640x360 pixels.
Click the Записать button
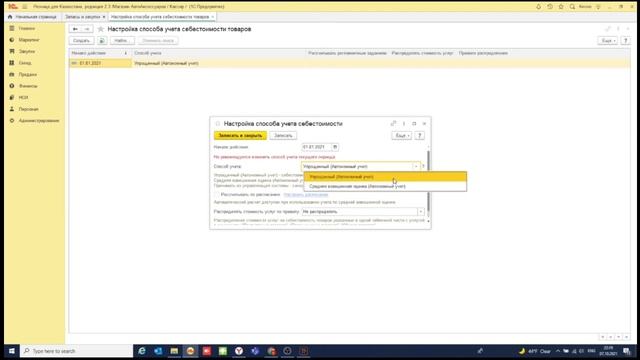pyautogui.click(x=283, y=136)
